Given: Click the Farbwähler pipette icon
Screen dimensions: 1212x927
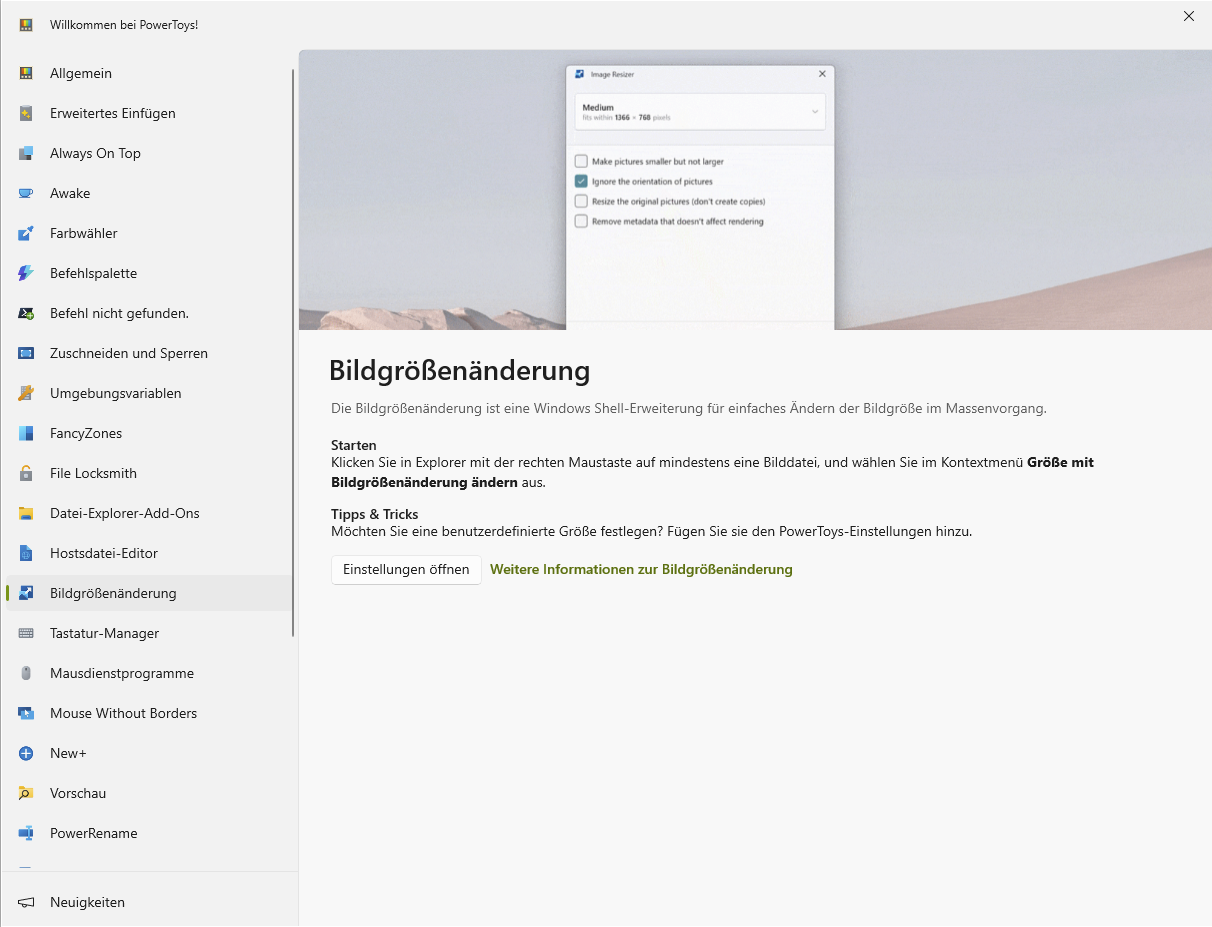Looking at the screenshot, I should (26, 233).
